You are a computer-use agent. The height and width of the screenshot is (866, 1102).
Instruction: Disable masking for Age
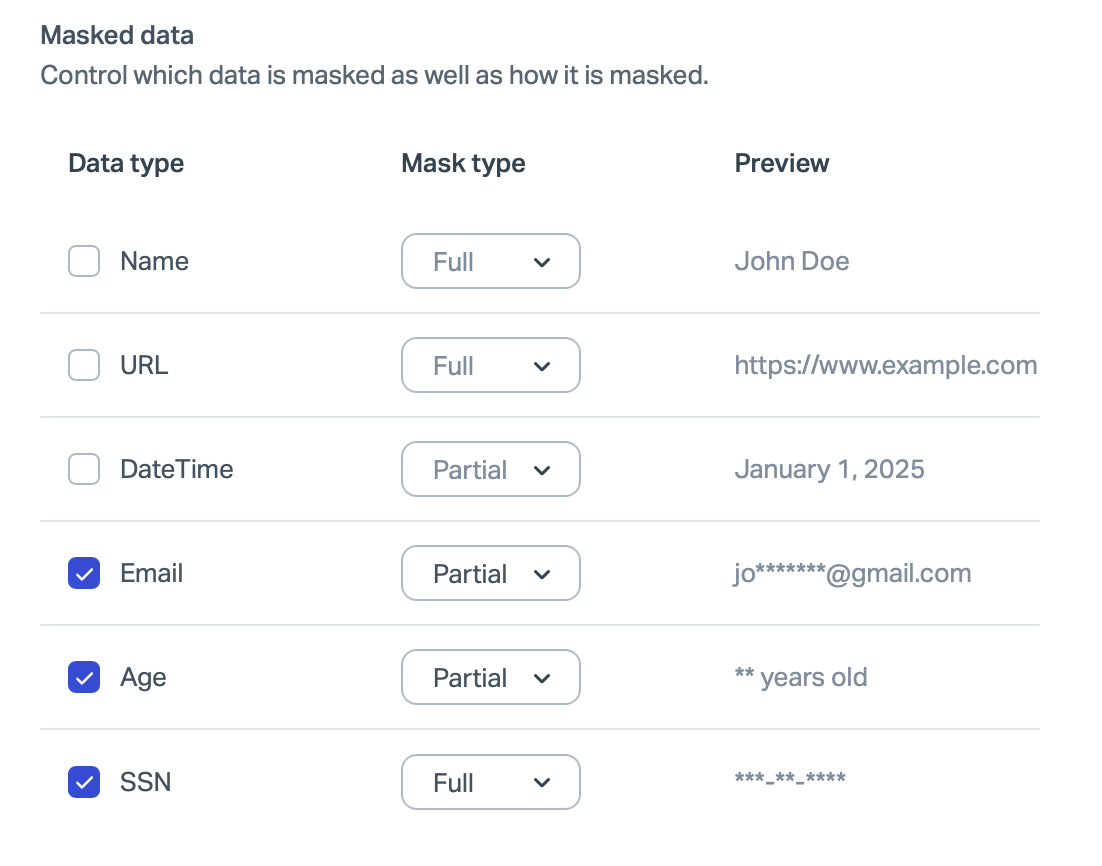click(84, 678)
